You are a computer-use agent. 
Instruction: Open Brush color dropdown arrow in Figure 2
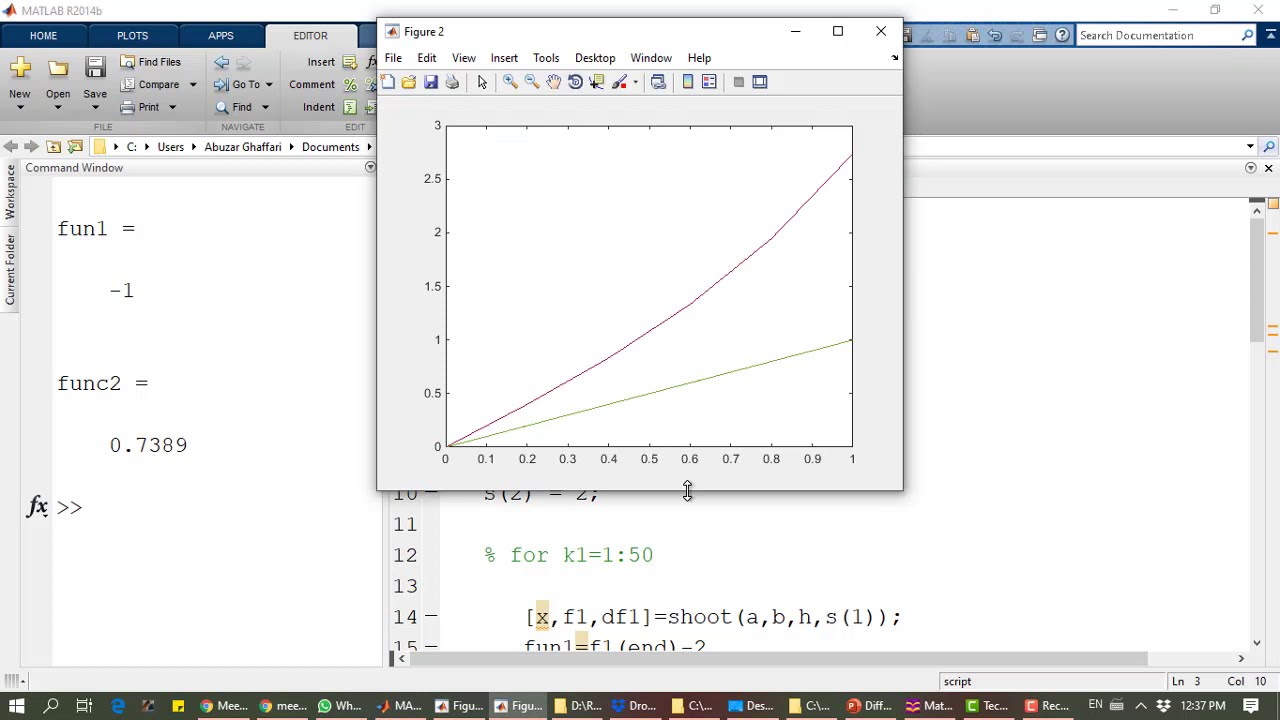(635, 82)
